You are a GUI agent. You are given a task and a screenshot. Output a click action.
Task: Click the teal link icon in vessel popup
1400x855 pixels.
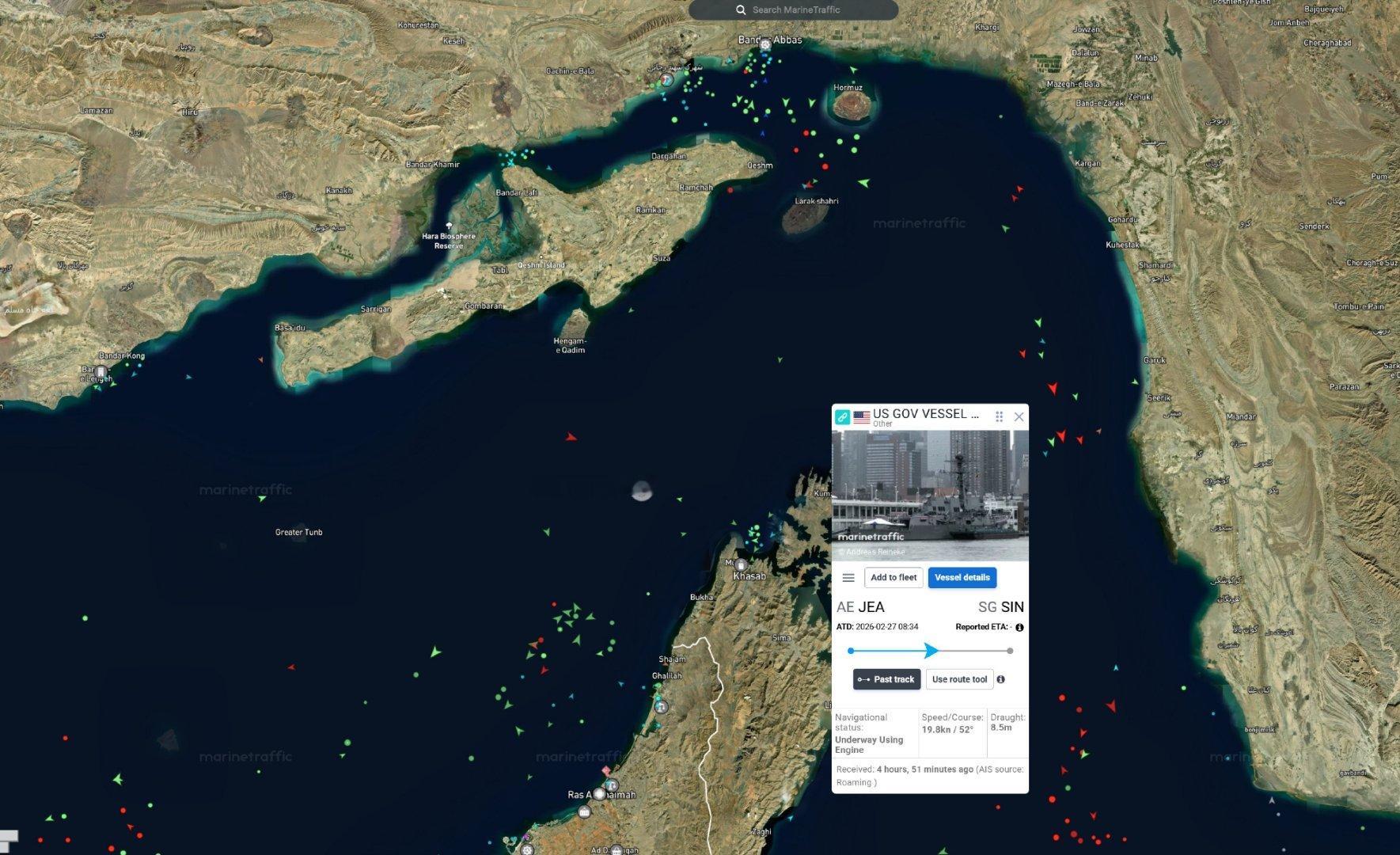pyautogui.click(x=843, y=417)
